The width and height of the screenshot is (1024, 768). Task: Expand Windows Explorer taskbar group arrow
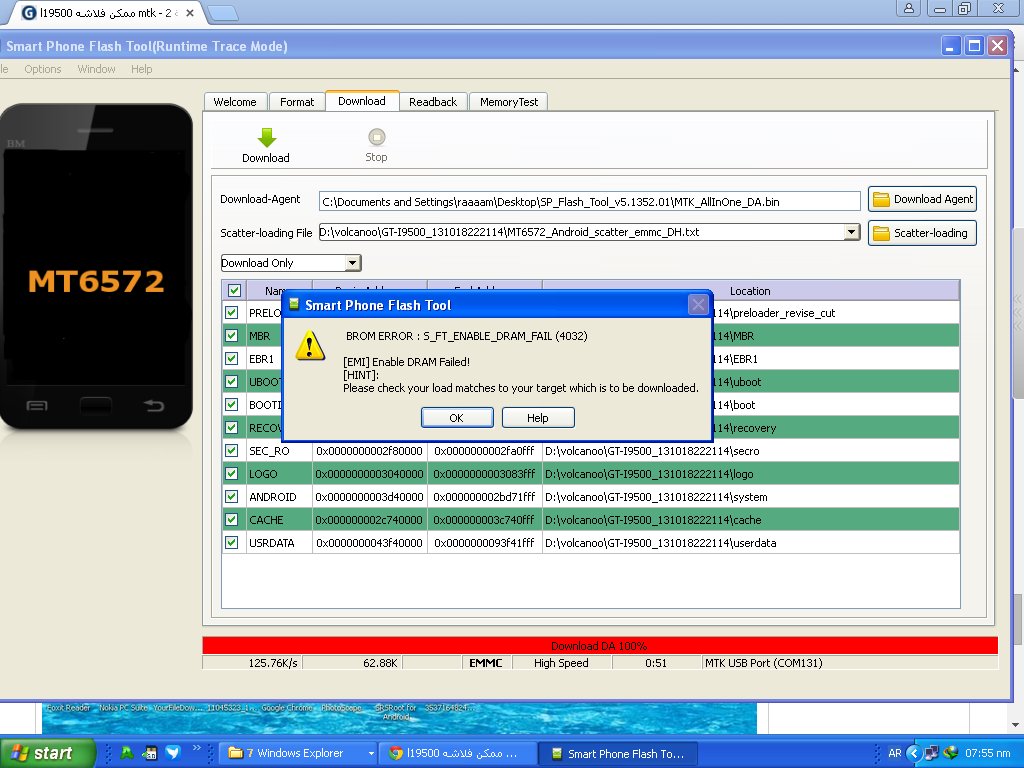(x=371, y=753)
